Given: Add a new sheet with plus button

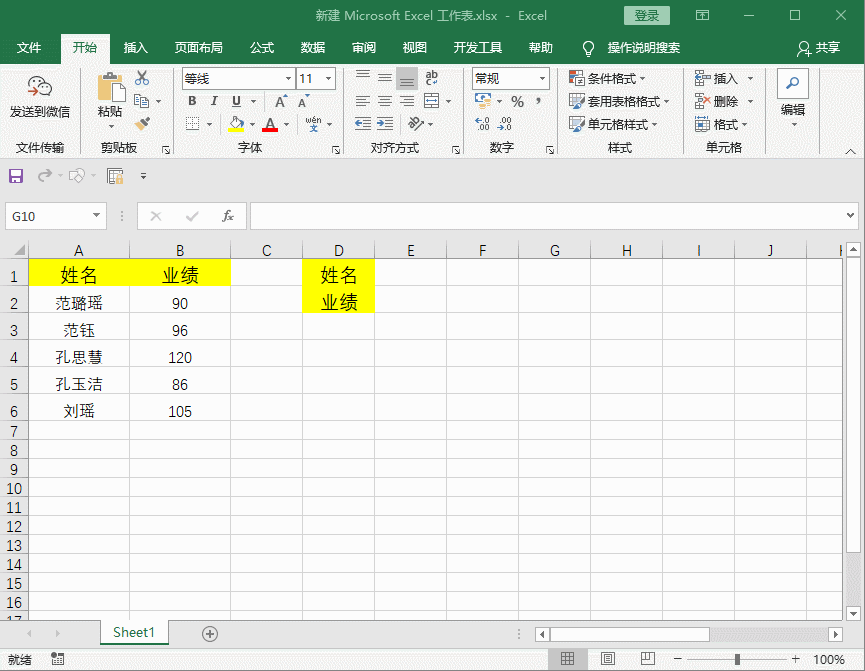Looking at the screenshot, I should click(x=210, y=634).
